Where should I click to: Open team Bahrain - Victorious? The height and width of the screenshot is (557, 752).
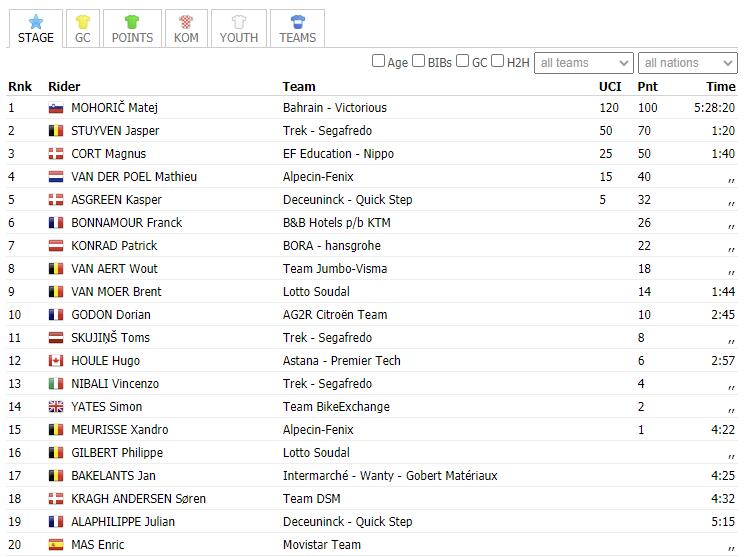(335, 108)
